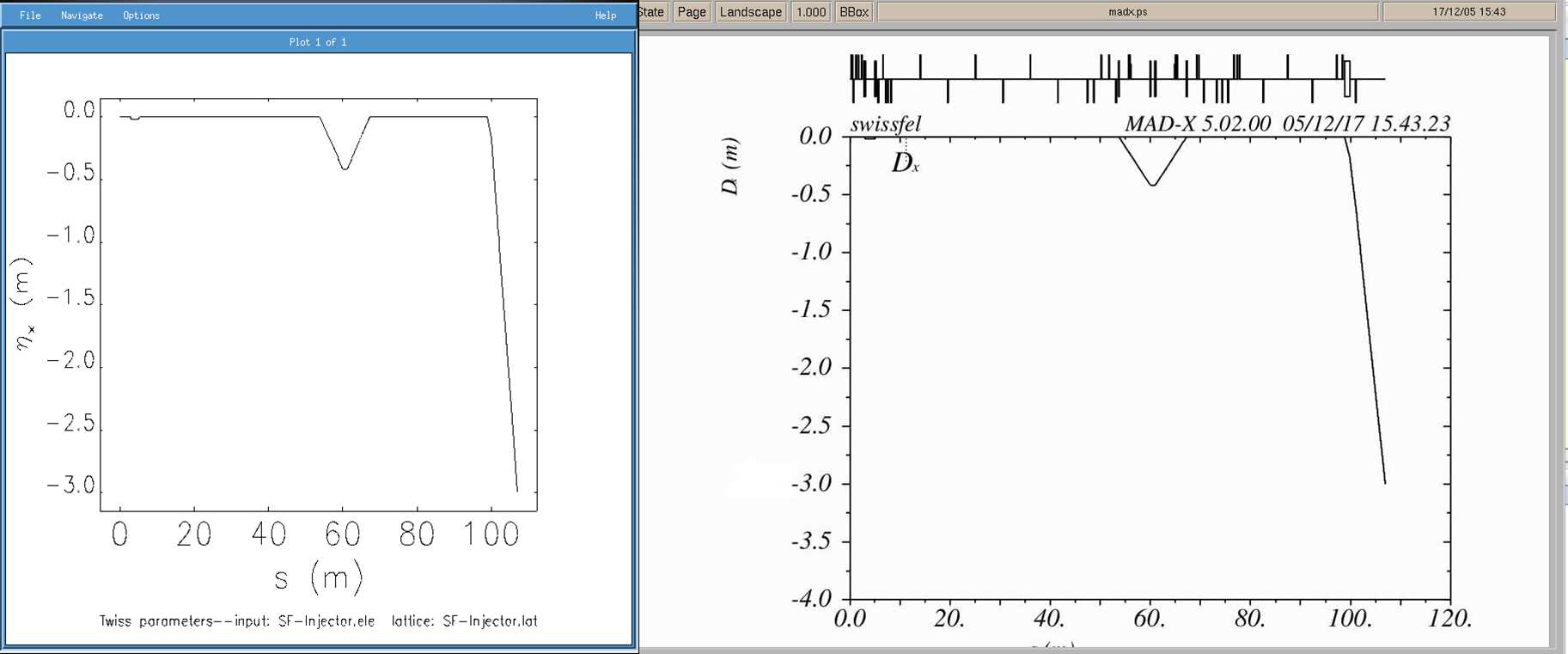Click the Dx legend label in MAD-X plot
Viewport: 1568px width, 654px height.
click(x=905, y=163)
